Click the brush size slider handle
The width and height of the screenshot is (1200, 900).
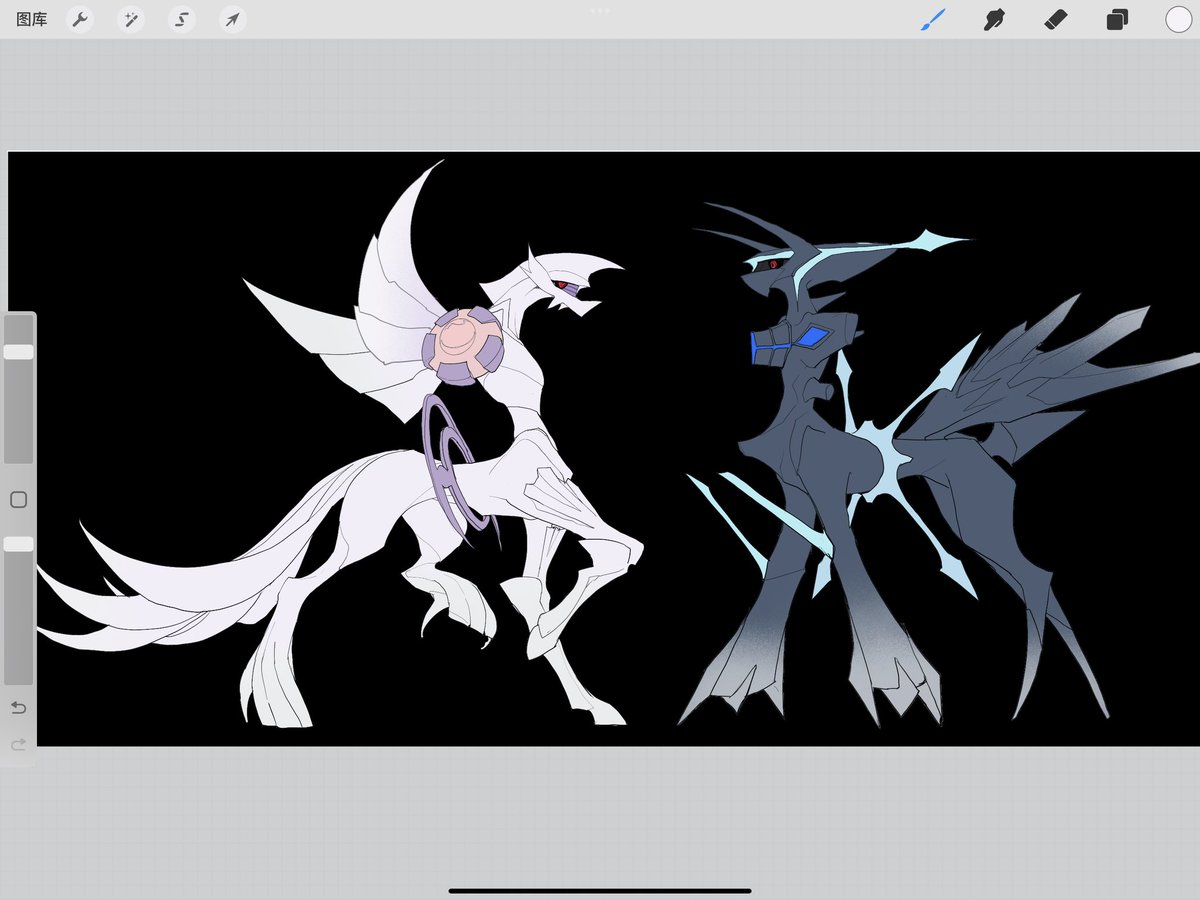tap(18, 352)
